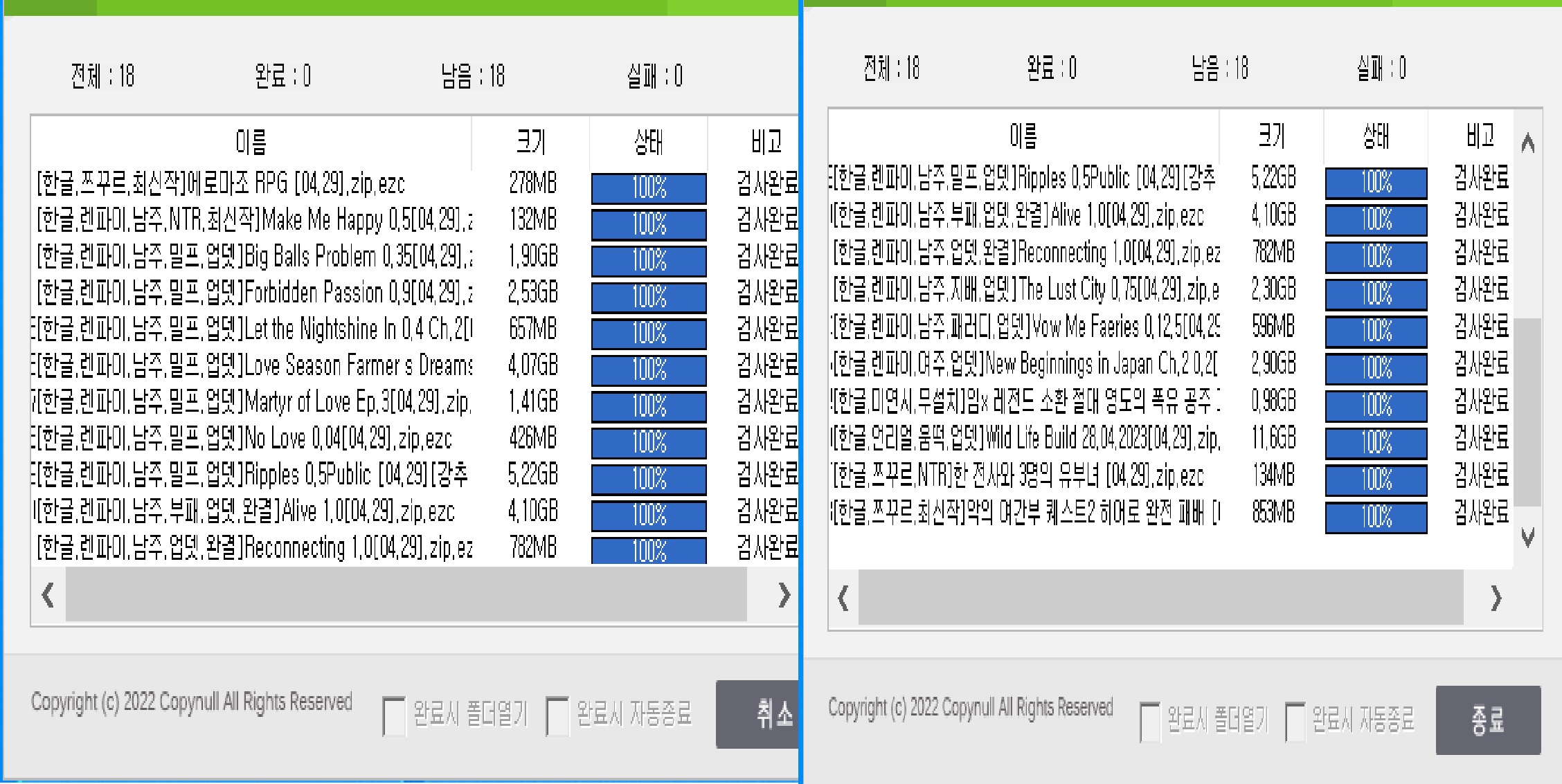Sort by 크기 column in left list

(530, 142)
